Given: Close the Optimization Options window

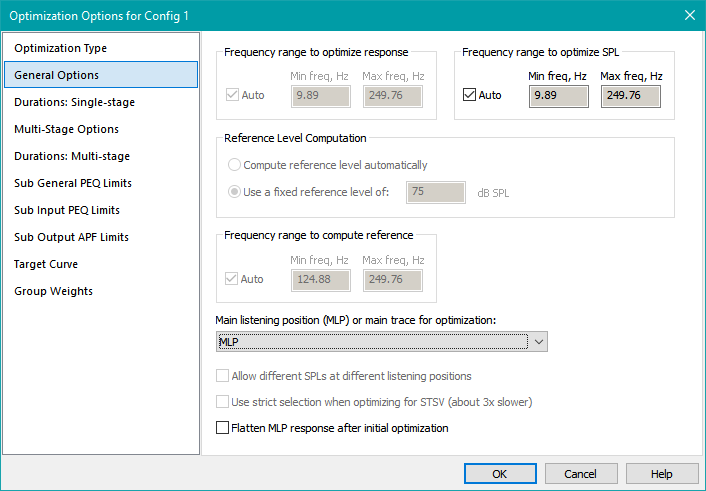Looking at the screenshot, I should 690,15.
